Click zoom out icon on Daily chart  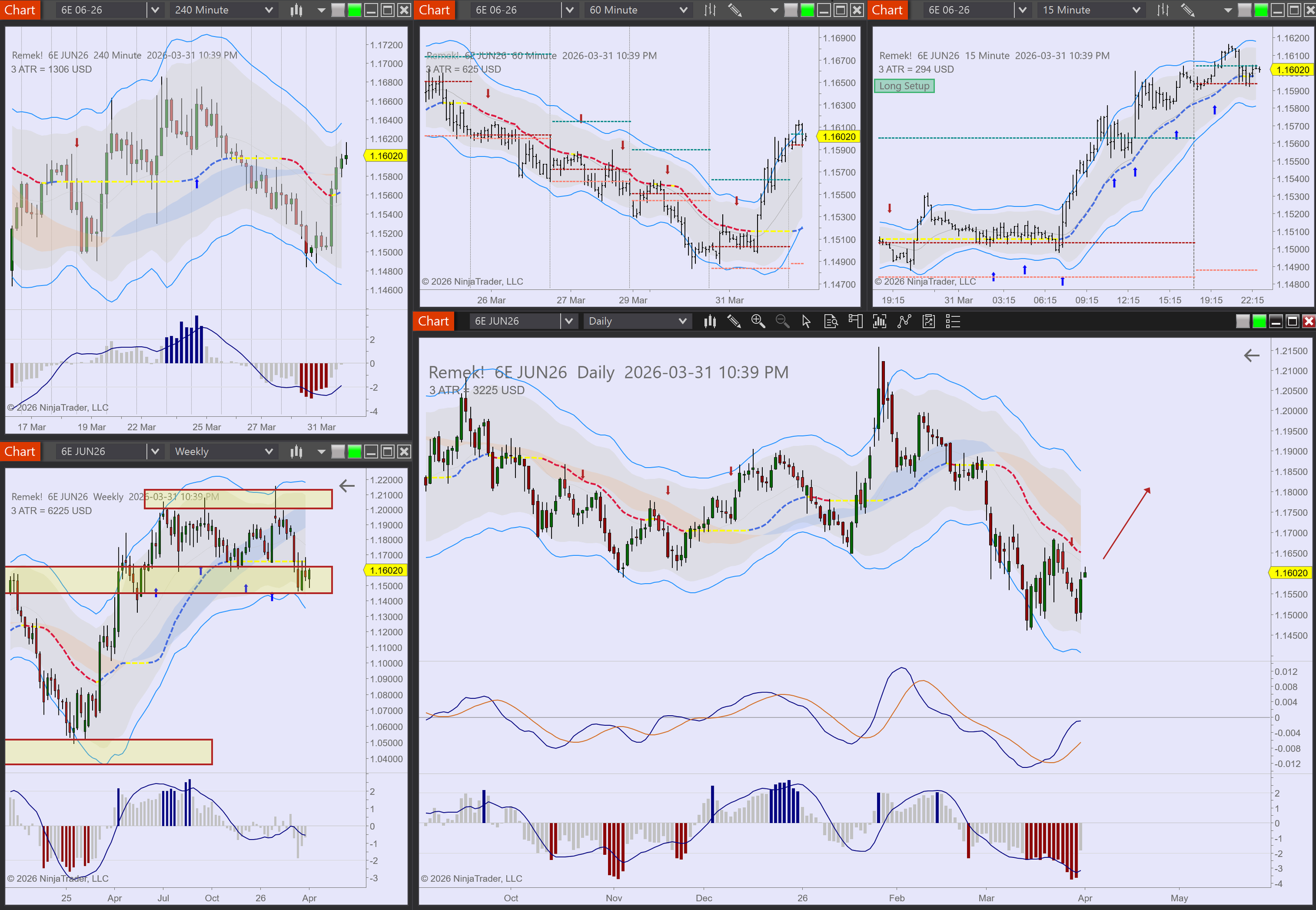pos(782,322)
